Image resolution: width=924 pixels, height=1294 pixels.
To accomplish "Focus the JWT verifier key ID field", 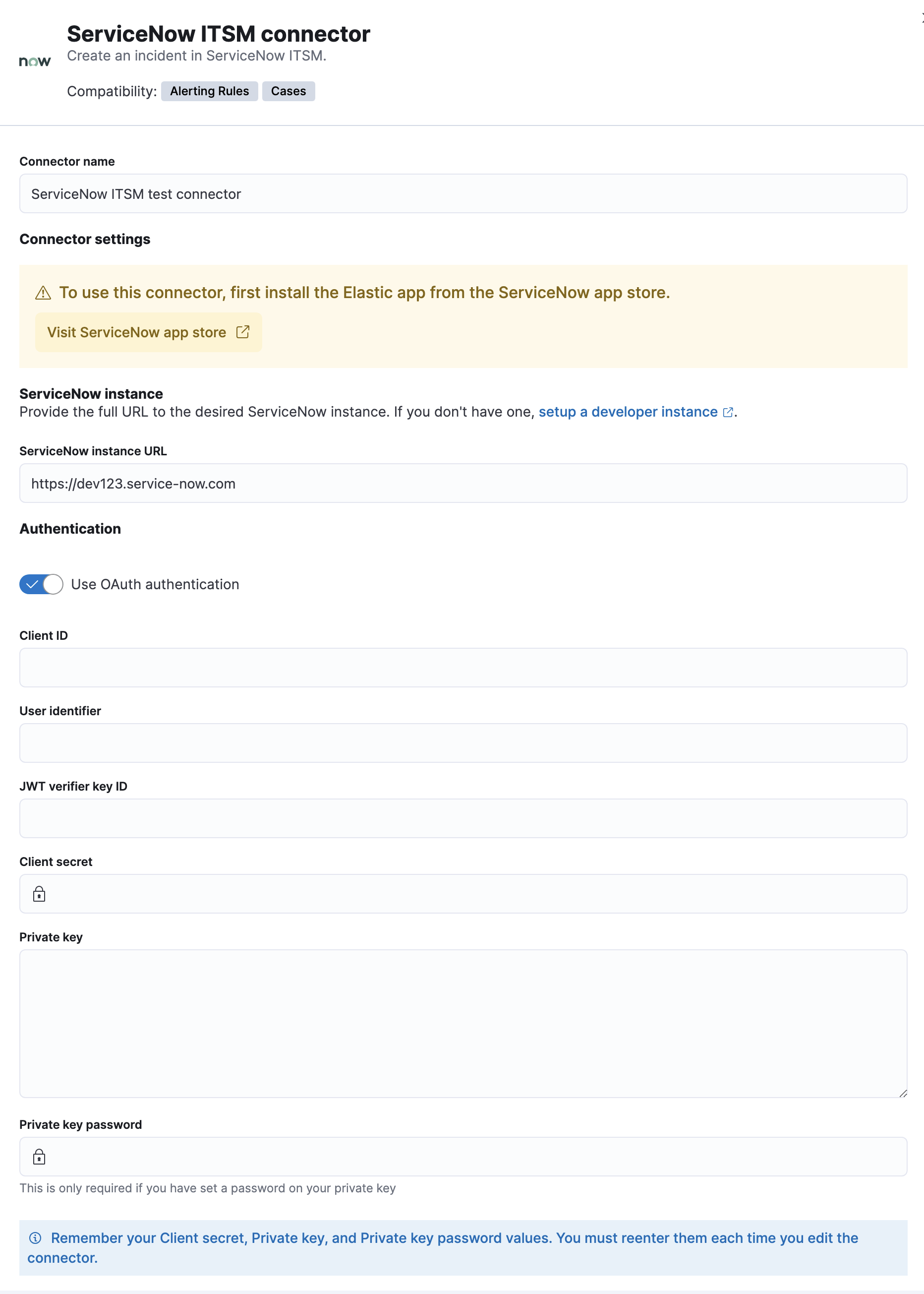I will pyautogui.click(x=463, y=819).
